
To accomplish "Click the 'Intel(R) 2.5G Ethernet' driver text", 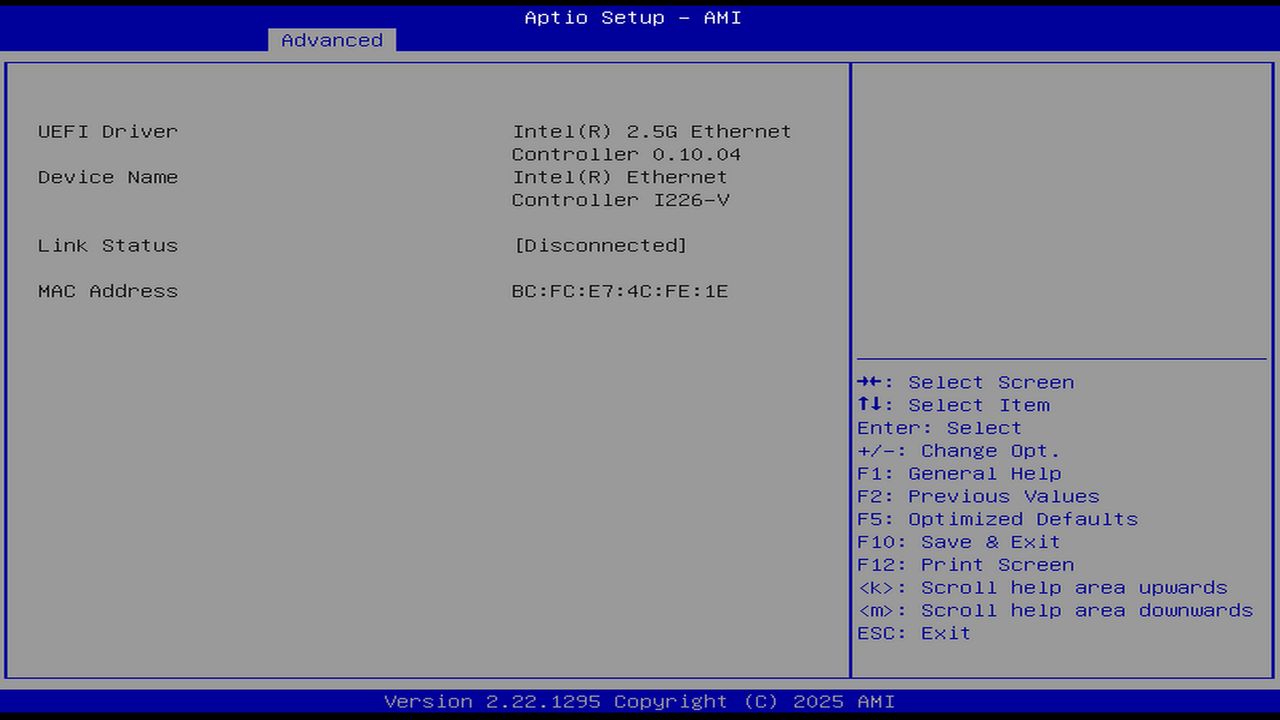I will point(652,131).
